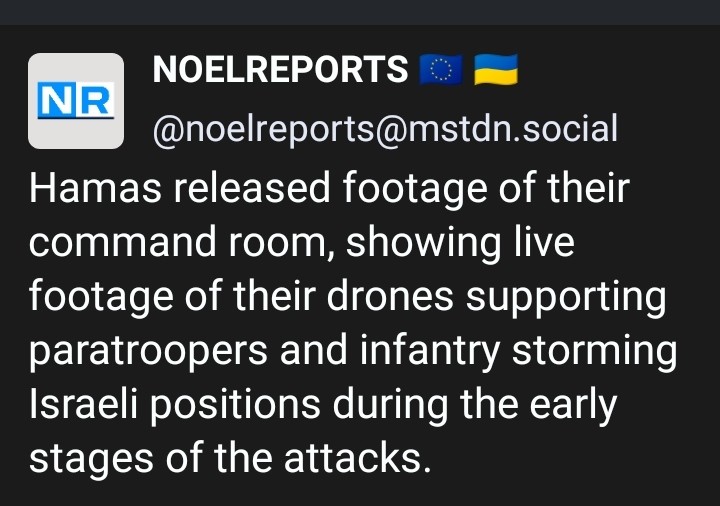720x506 pixels.
Task: Open the @noelreports@mstdn.social handle
Action: [384, 129]
